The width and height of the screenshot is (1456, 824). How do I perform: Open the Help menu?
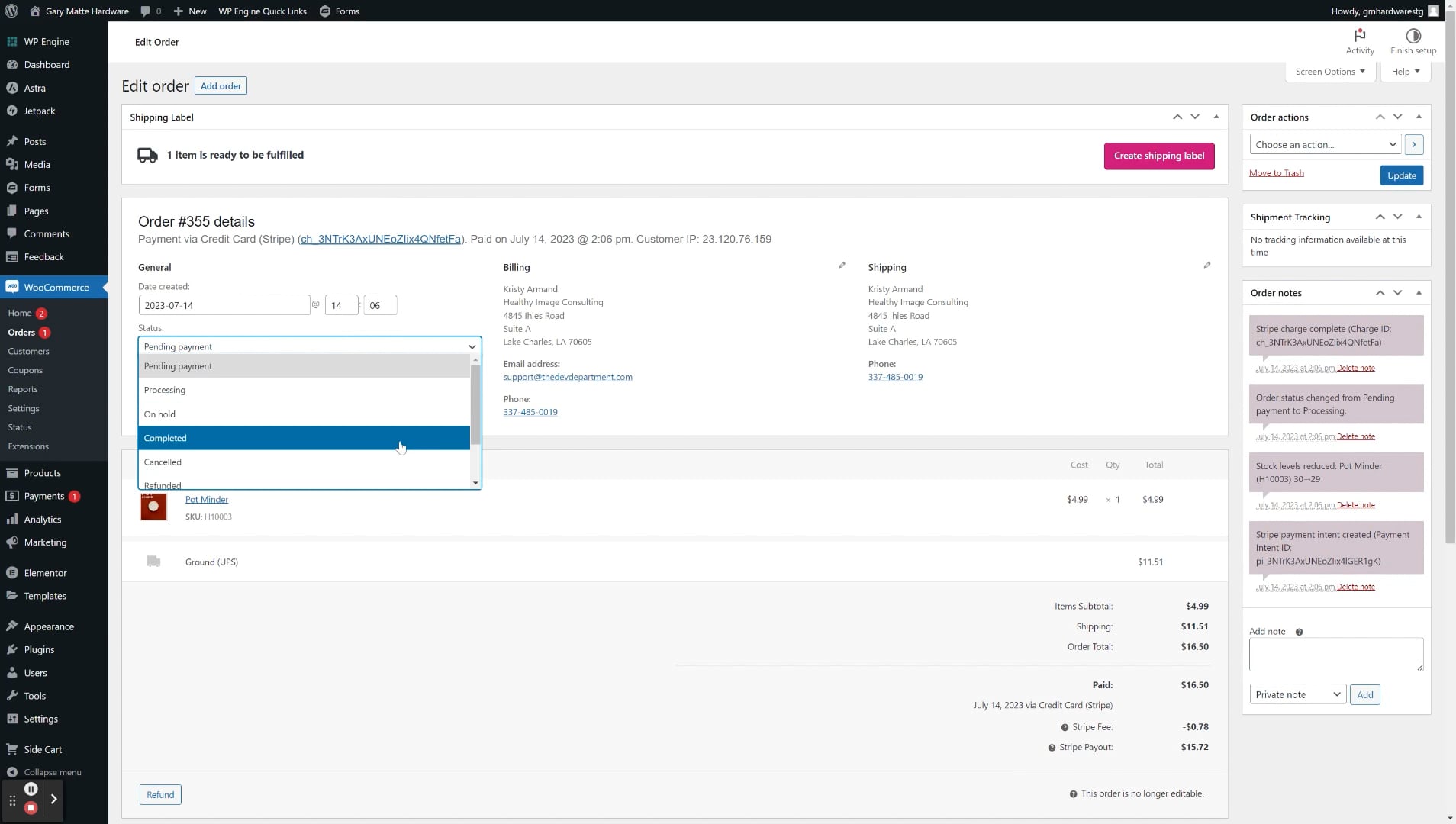click(1403, 71)
